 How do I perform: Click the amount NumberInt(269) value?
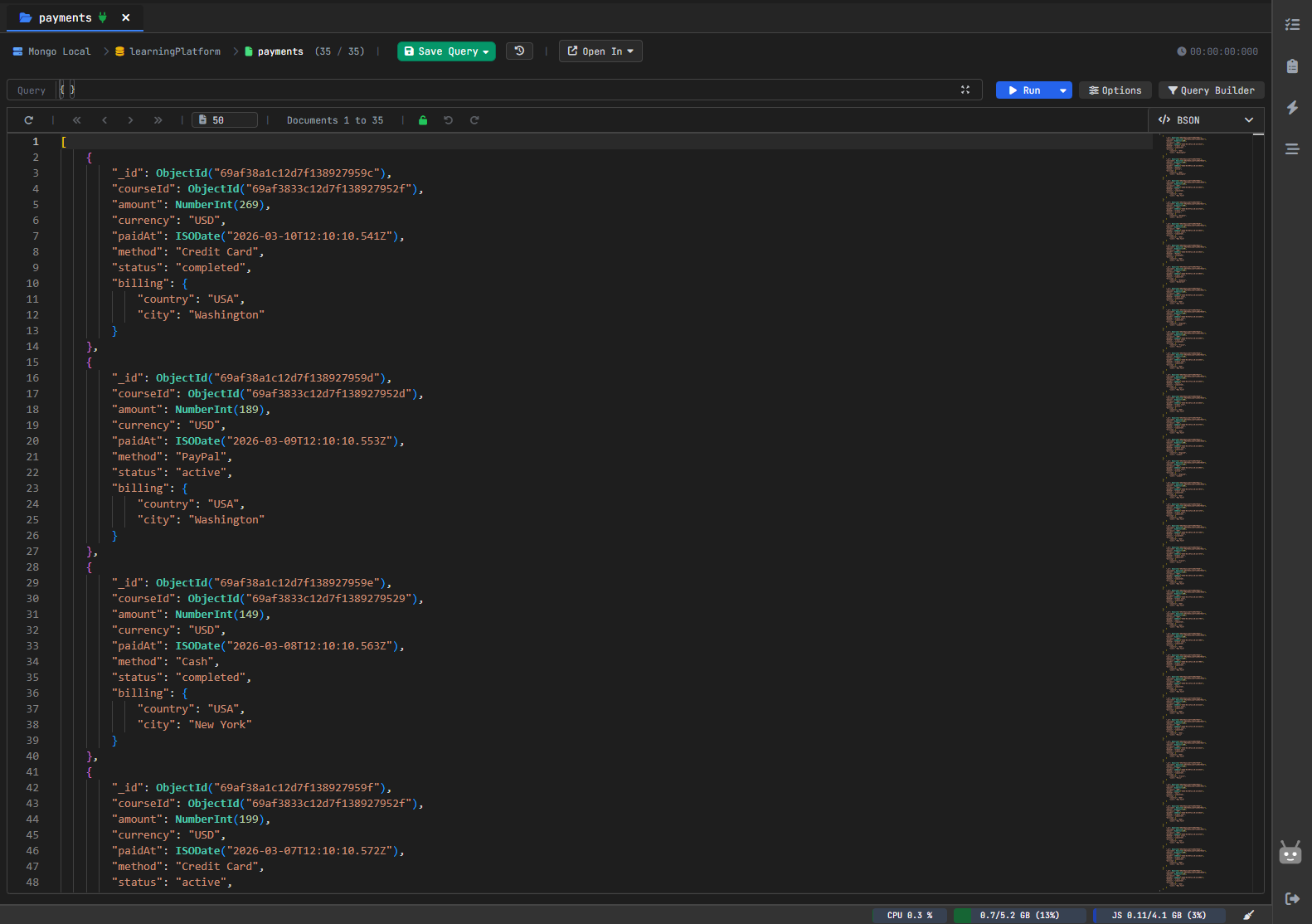(x=220, y=205)
